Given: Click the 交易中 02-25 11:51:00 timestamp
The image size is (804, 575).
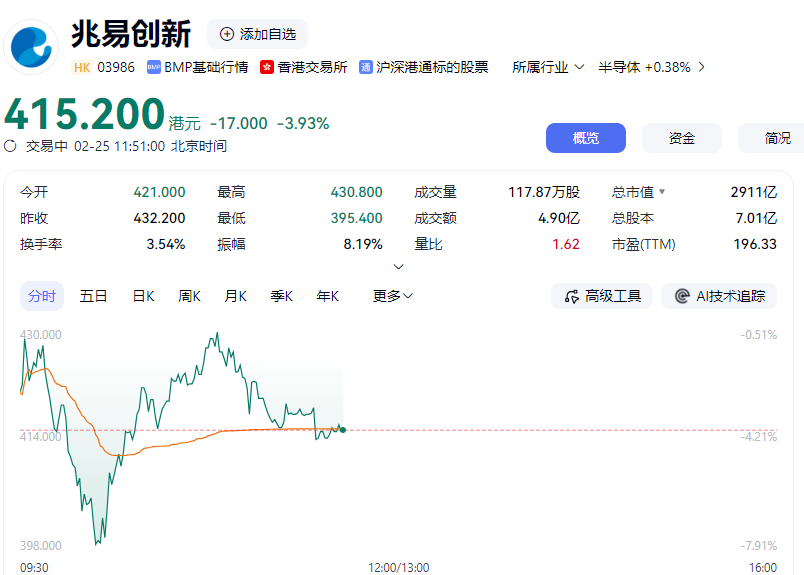Looking at the screenshot, I should (x=126, y=146).
